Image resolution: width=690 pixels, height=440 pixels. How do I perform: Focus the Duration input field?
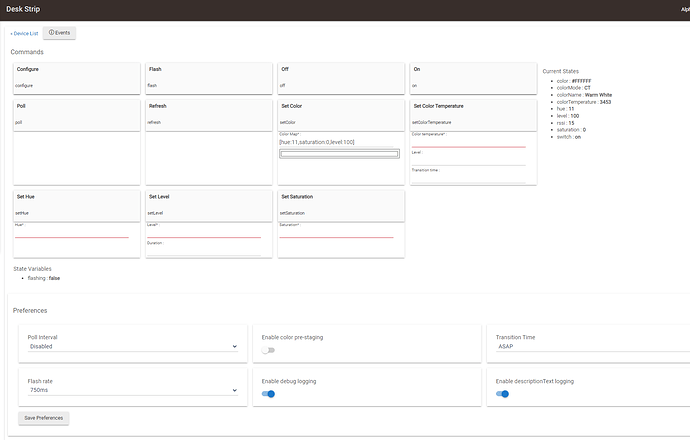point(204,251)
